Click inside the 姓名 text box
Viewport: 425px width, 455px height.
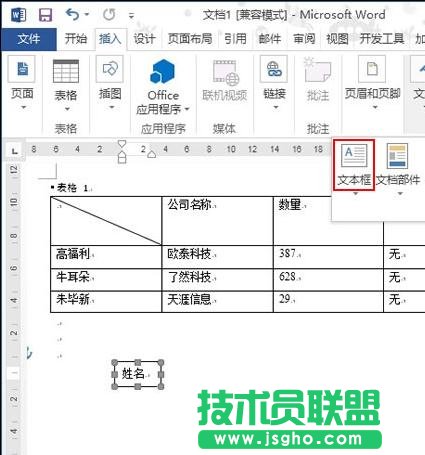tap(137, 374)
